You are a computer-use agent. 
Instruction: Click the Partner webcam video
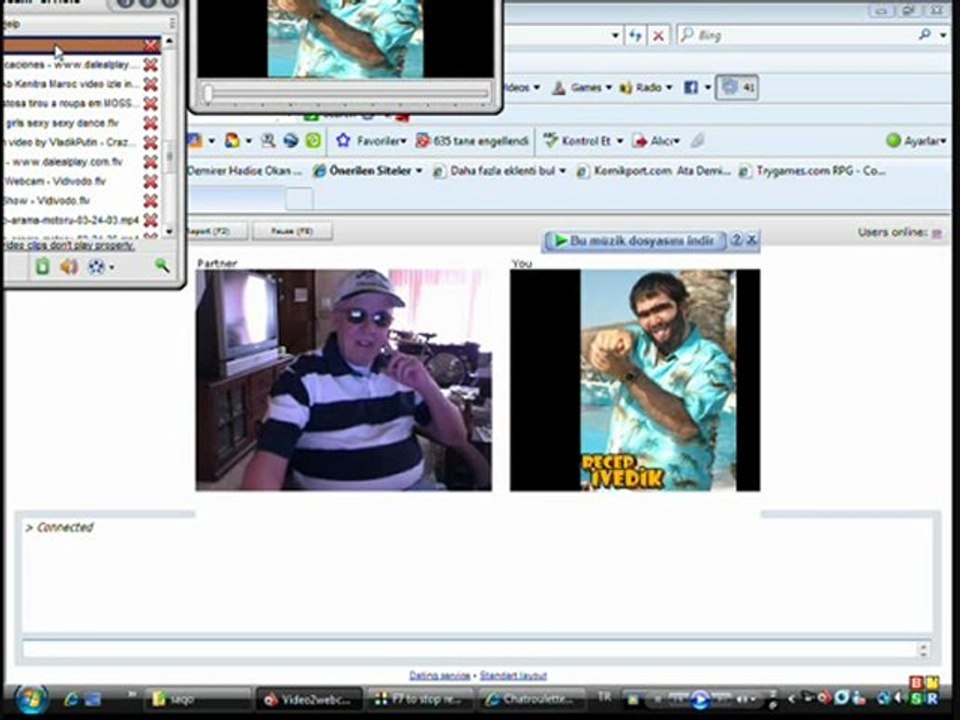pyautogui.click(x=343, y=380)
